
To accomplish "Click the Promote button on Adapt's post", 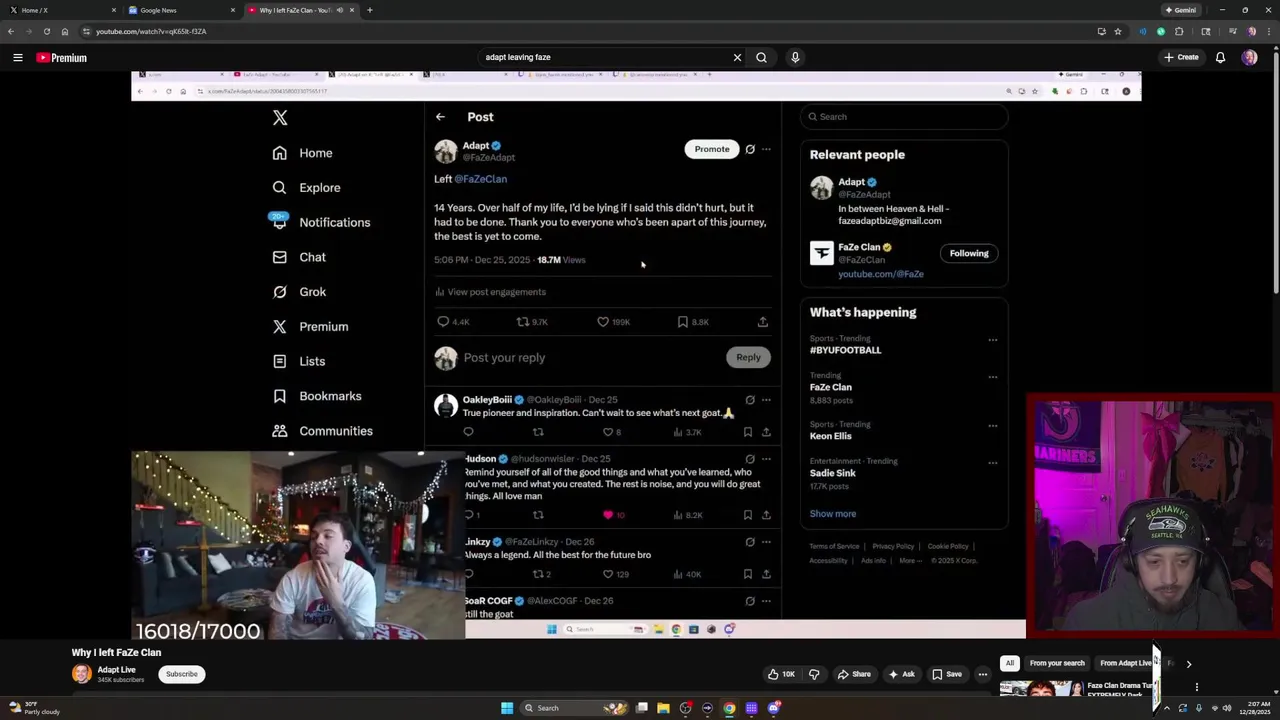I will pos(712,149).
